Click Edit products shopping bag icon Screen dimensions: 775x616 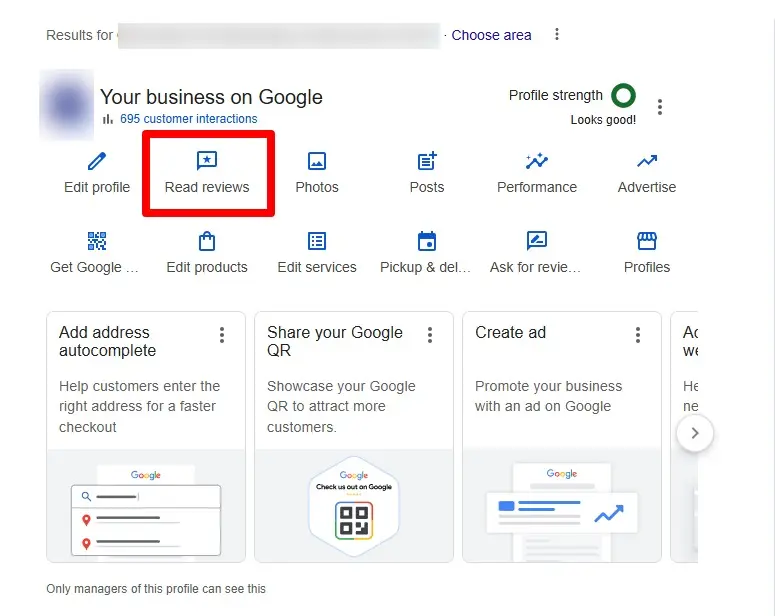[x=207, y=241]
